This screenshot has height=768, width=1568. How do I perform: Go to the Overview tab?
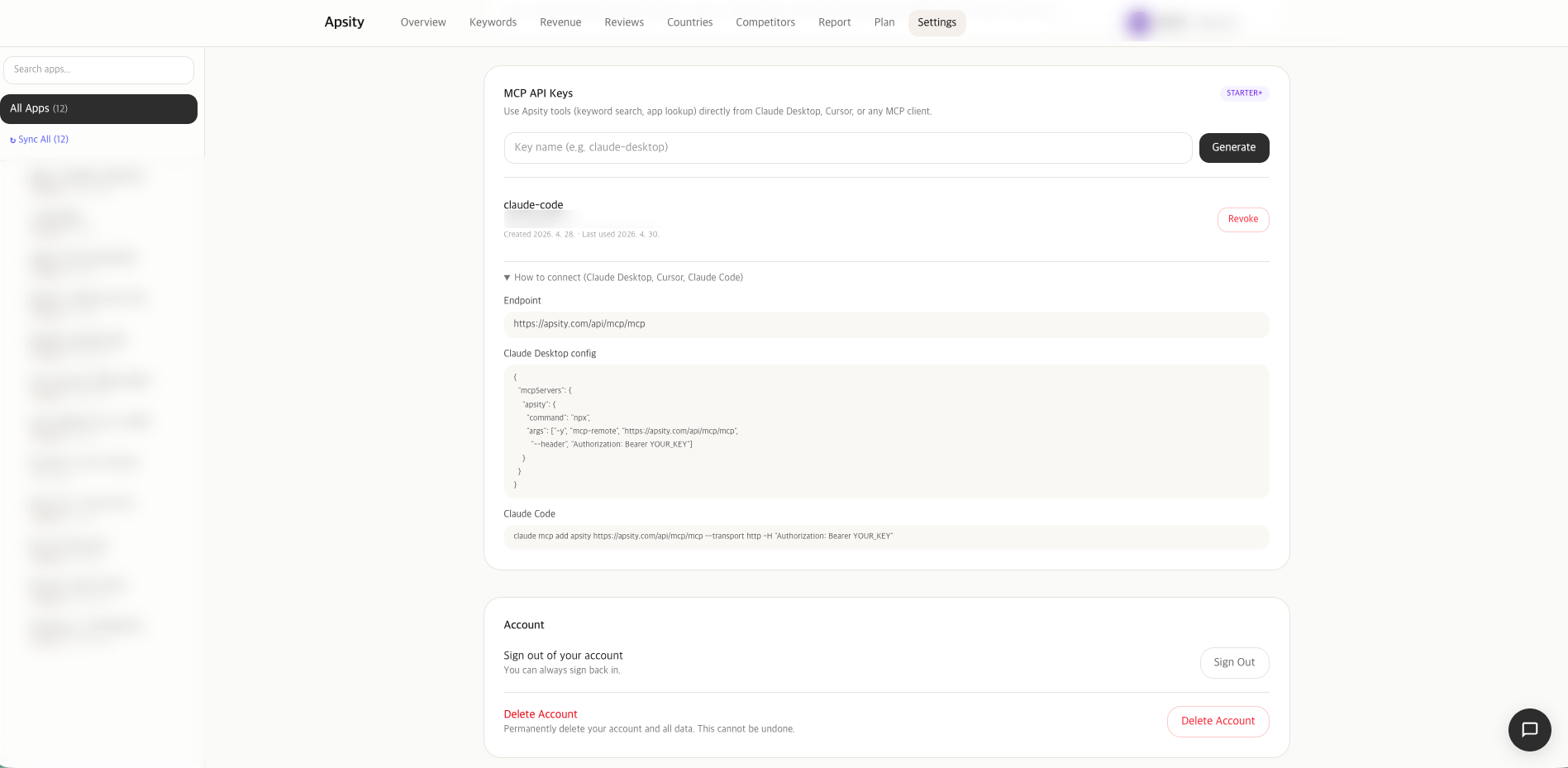422,22
